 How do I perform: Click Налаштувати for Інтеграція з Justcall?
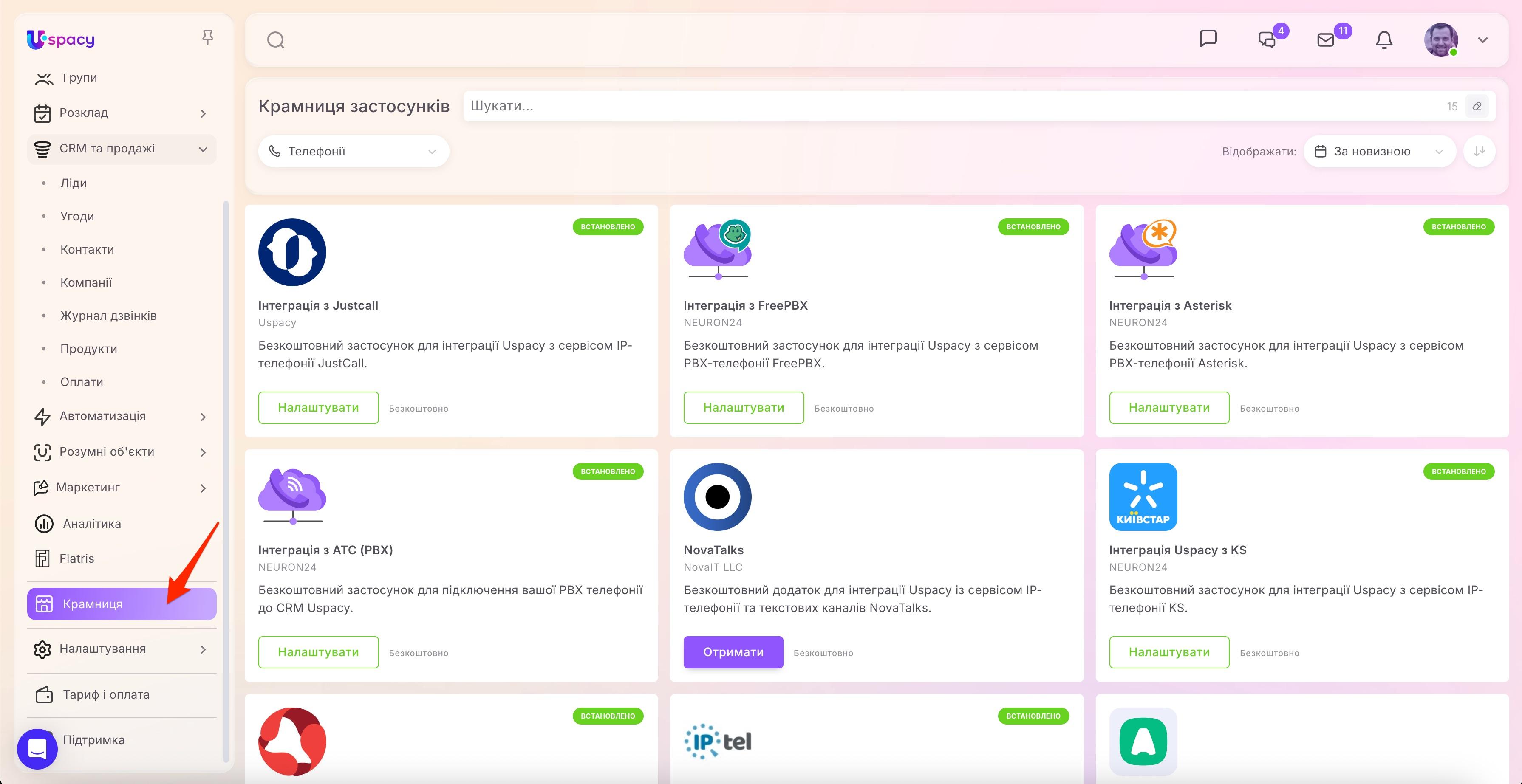point(318,407)
